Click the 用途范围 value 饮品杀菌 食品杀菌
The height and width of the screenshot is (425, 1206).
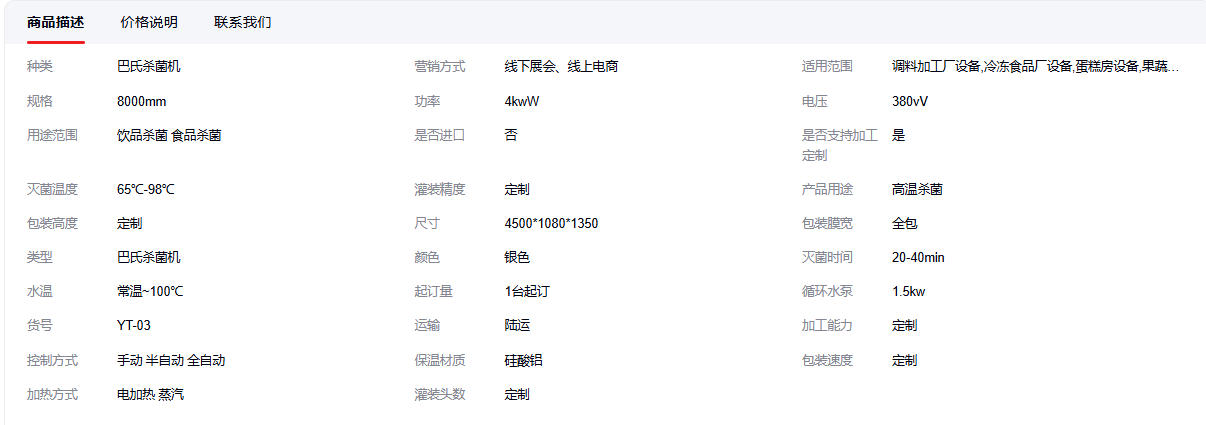(x=169, y=135)
